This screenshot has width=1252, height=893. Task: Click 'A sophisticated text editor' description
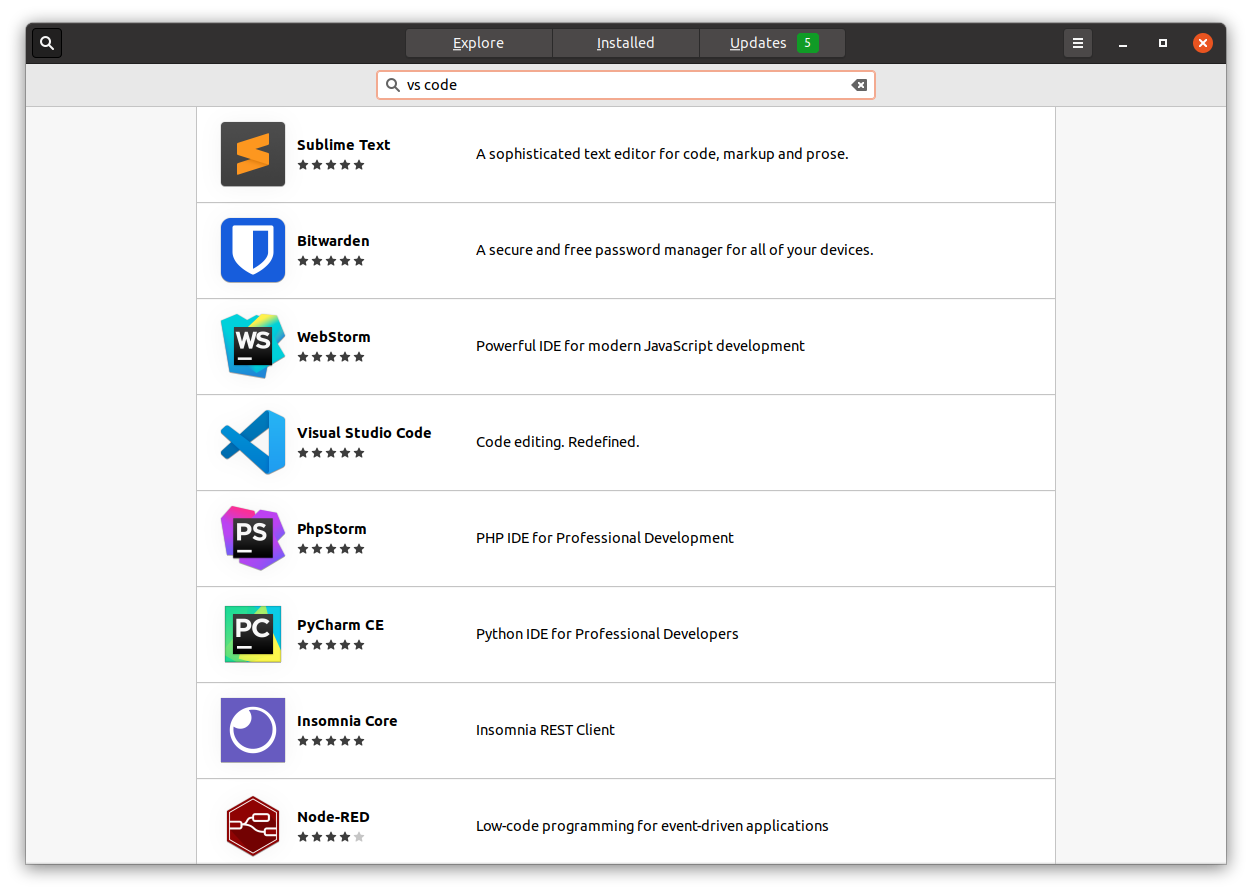point(662,154)
